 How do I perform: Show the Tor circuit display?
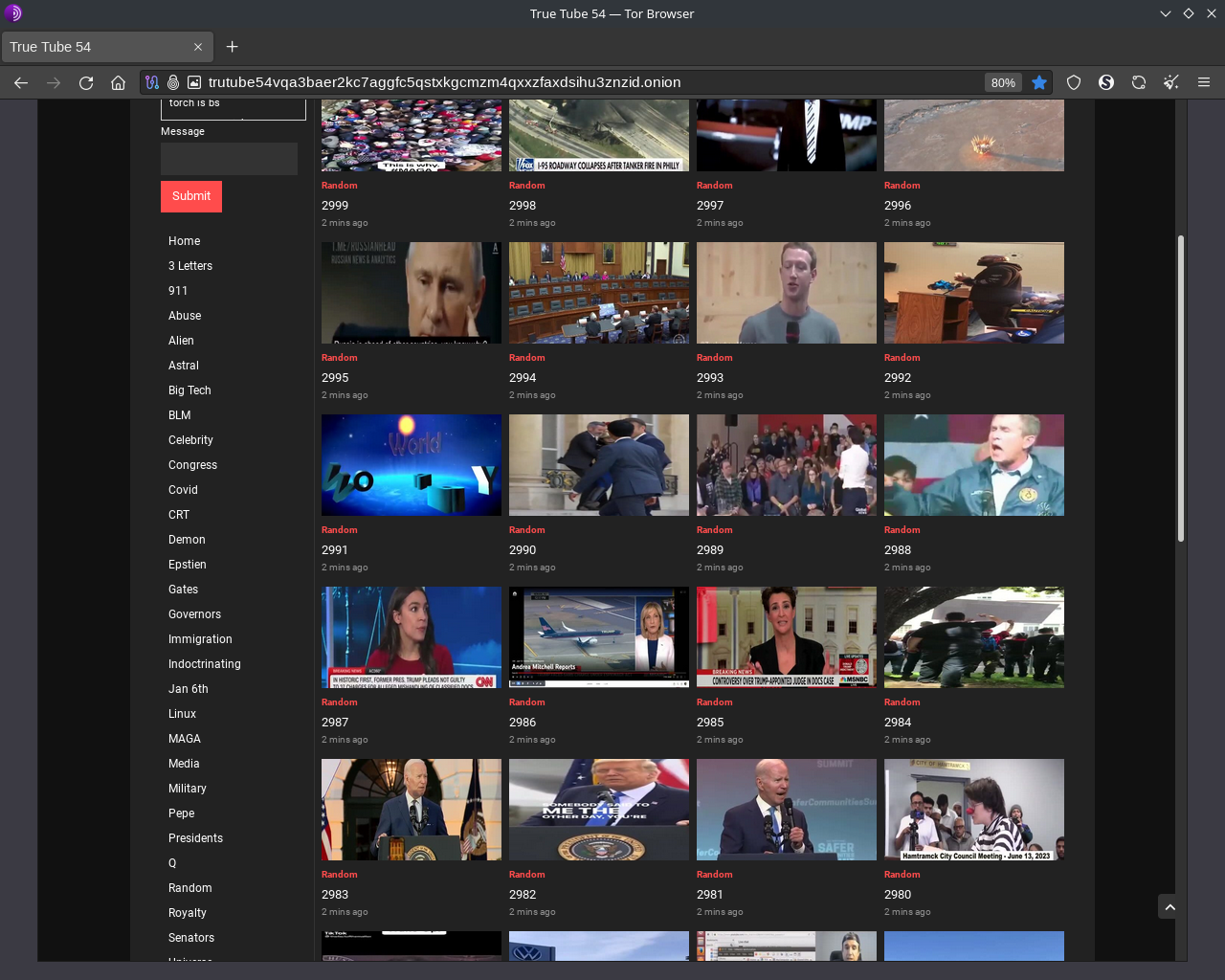[152, 82]
